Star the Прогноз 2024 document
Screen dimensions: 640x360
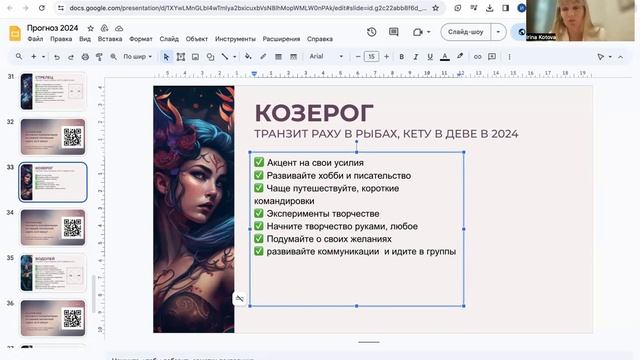91,28
